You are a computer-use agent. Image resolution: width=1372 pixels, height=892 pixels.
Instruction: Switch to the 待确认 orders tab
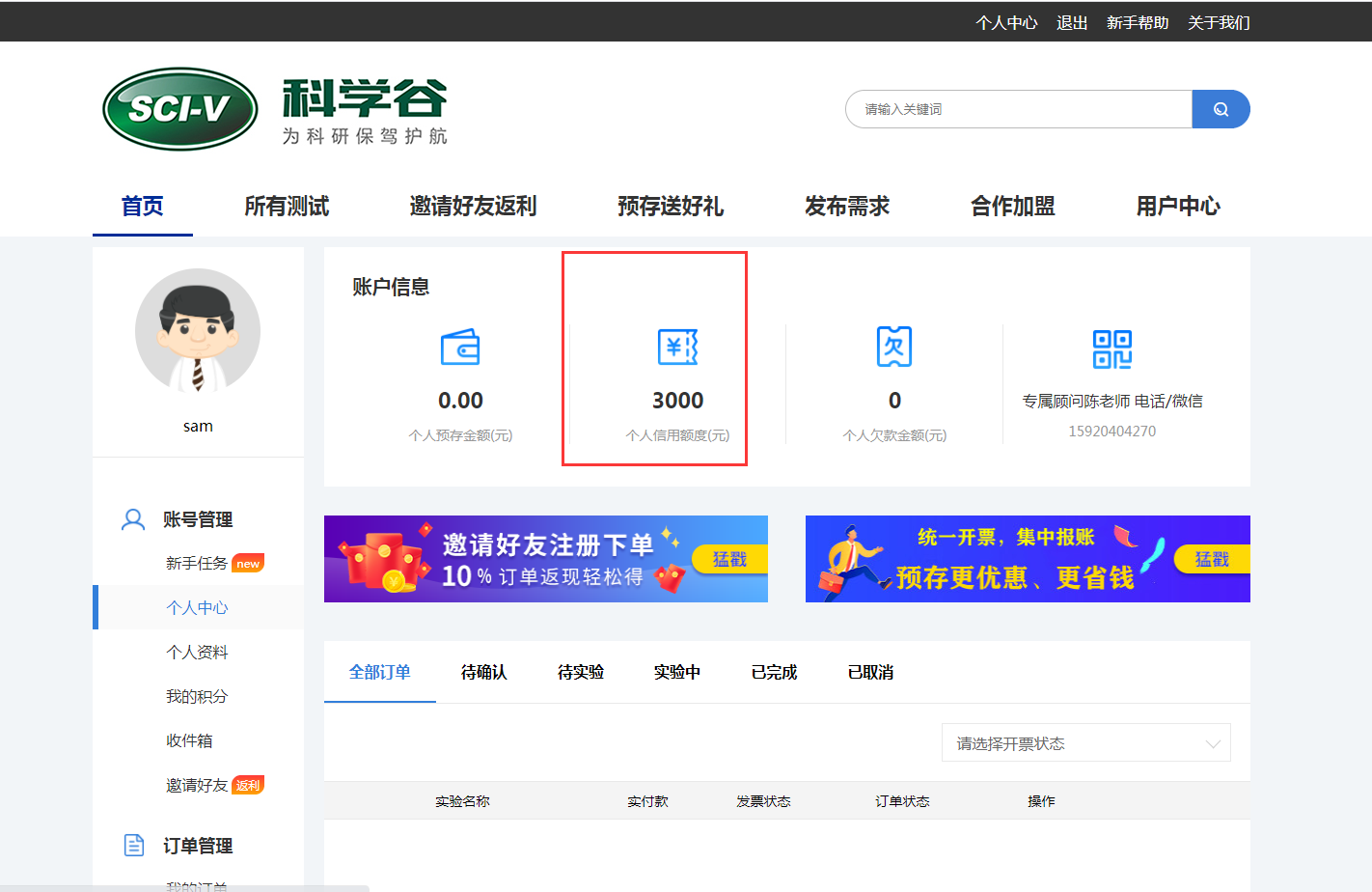(483, 672)
